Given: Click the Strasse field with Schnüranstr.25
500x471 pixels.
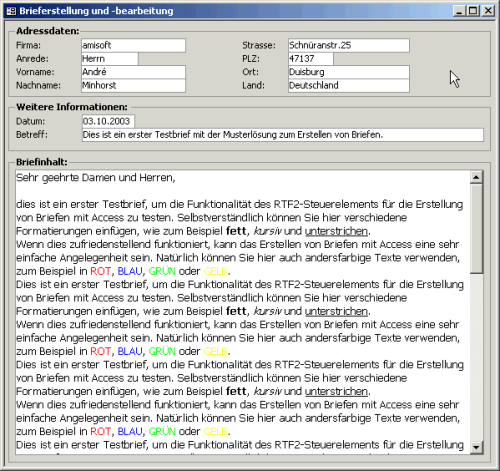Looking at the screenshot, I should pos(349,45).
